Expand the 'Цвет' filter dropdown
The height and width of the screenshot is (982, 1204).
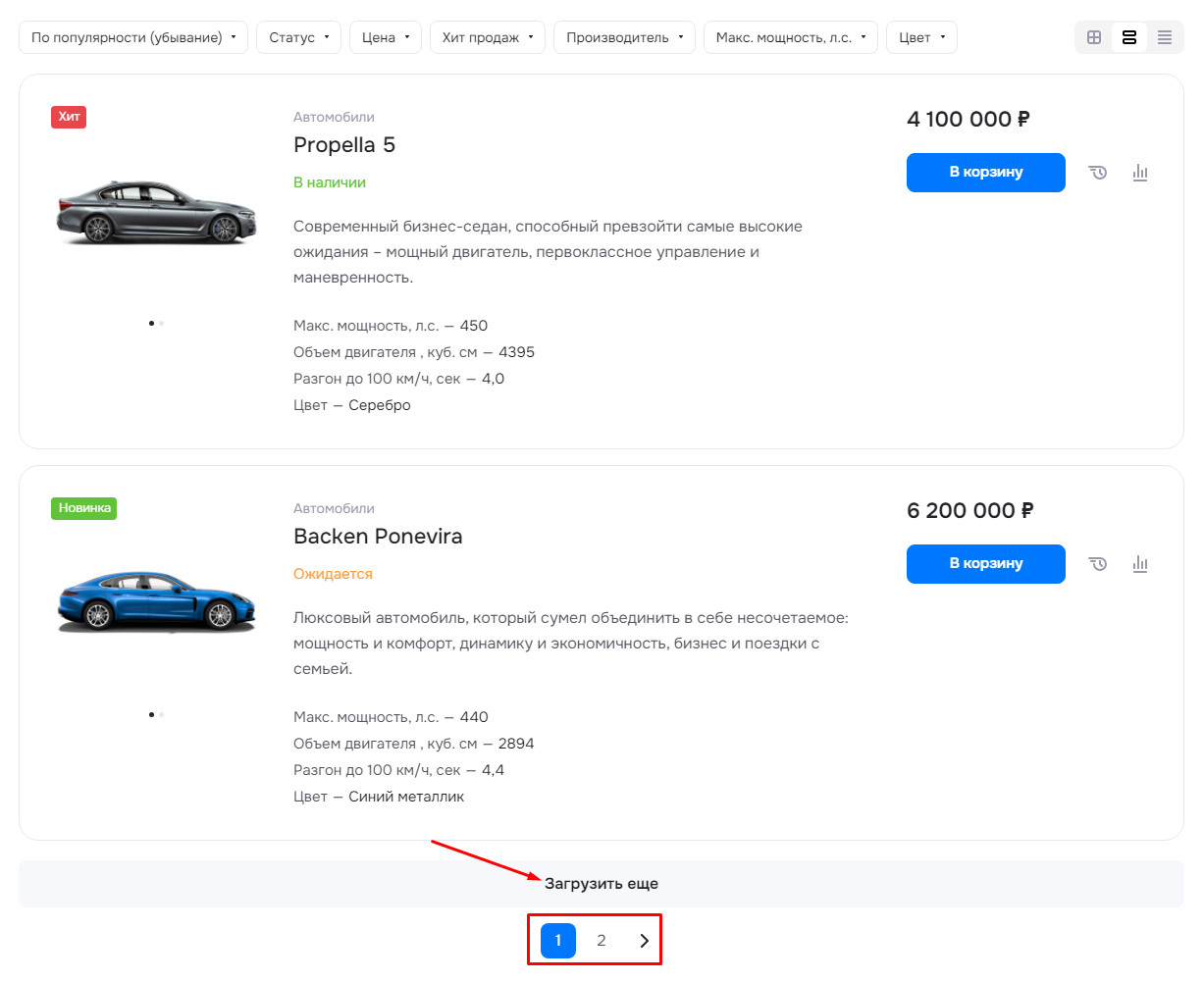[921, 37]
